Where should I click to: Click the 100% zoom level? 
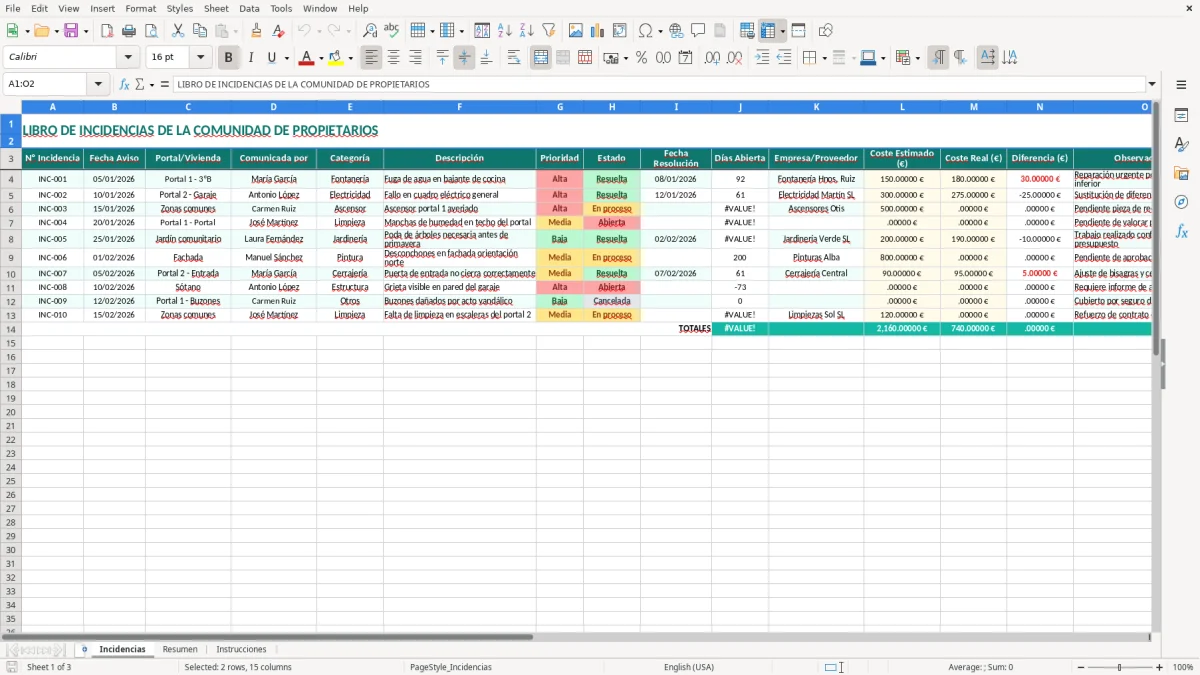[1183, 667]
